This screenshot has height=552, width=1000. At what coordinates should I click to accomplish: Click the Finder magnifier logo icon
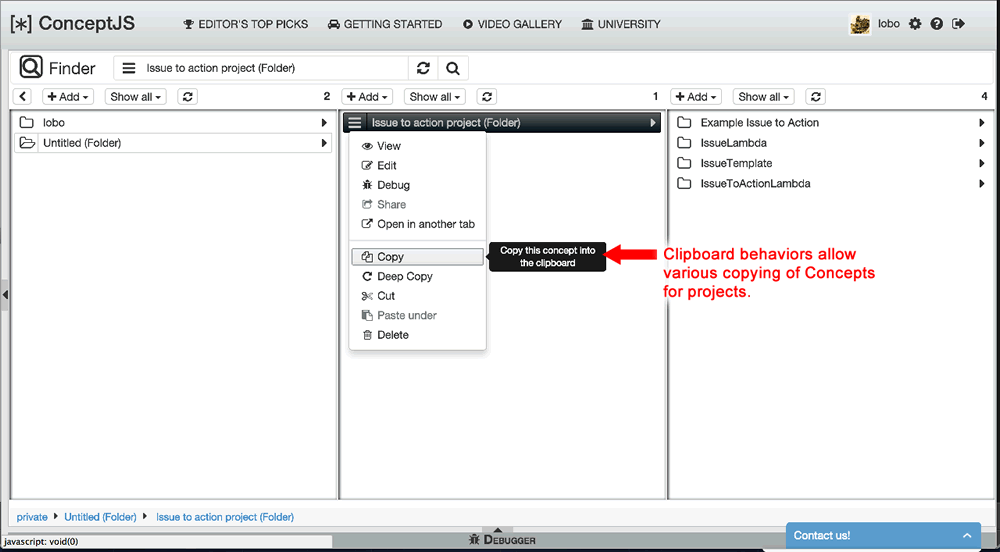pos(31,67)
